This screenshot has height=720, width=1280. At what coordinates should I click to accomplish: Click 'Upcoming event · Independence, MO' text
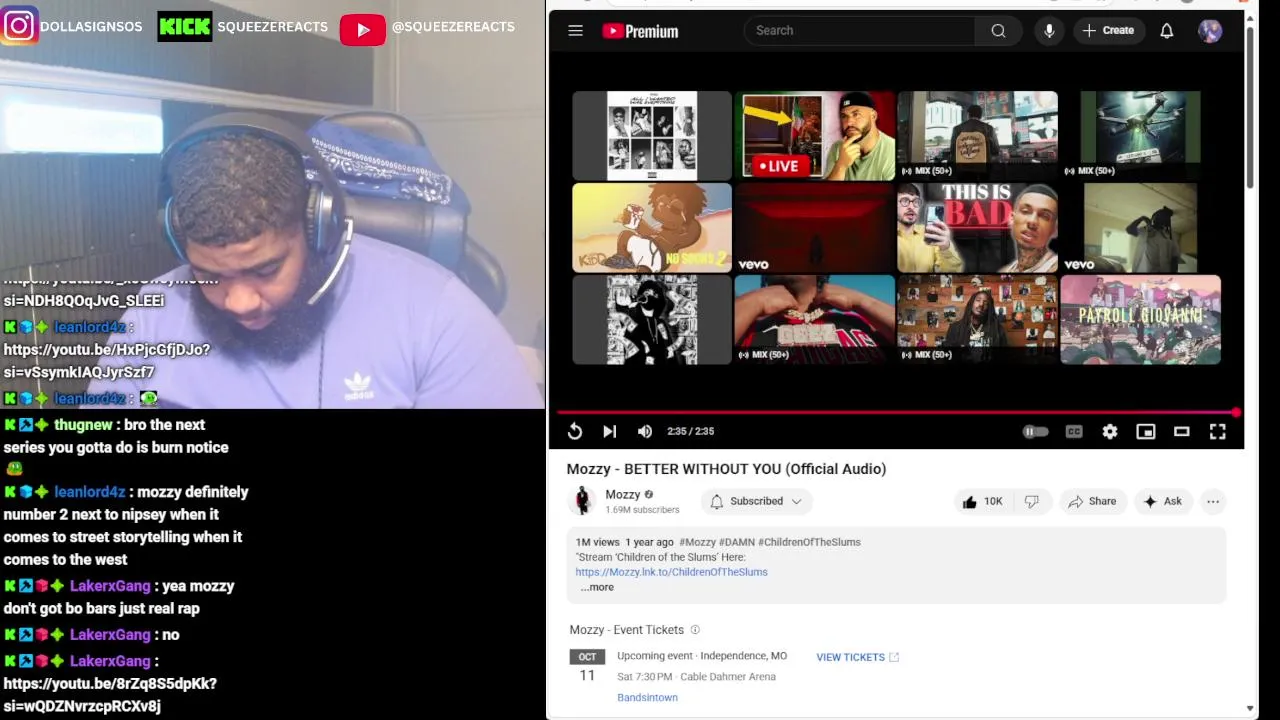(702, 656)
